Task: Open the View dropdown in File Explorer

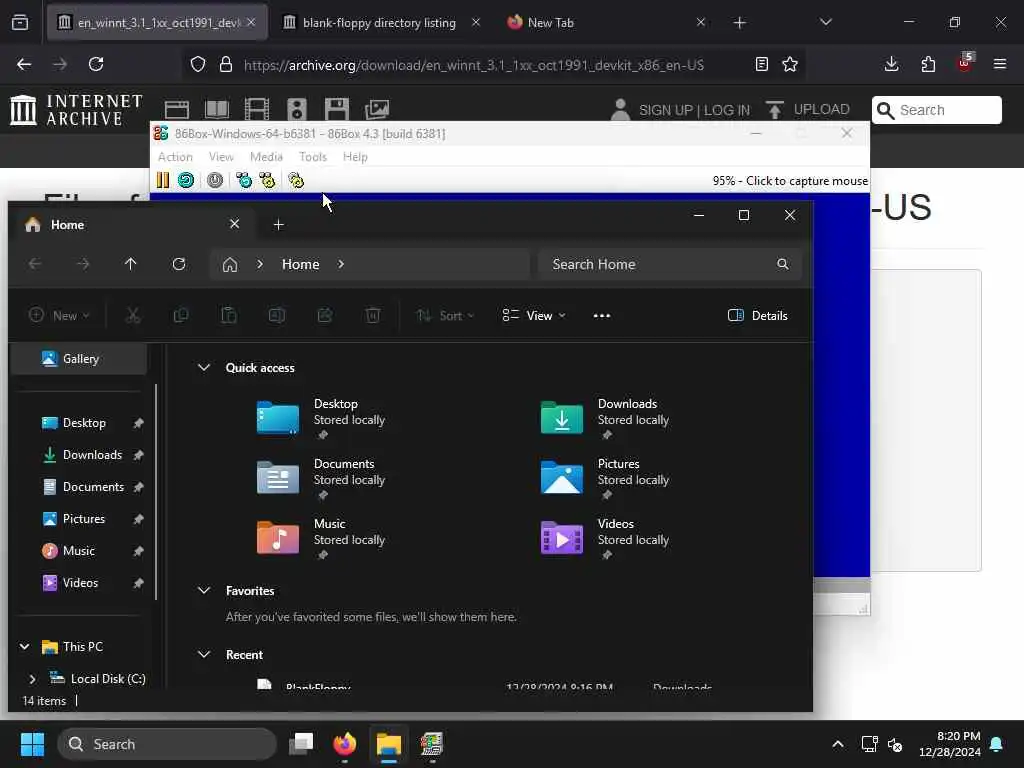Action: (x=534, y=315)
